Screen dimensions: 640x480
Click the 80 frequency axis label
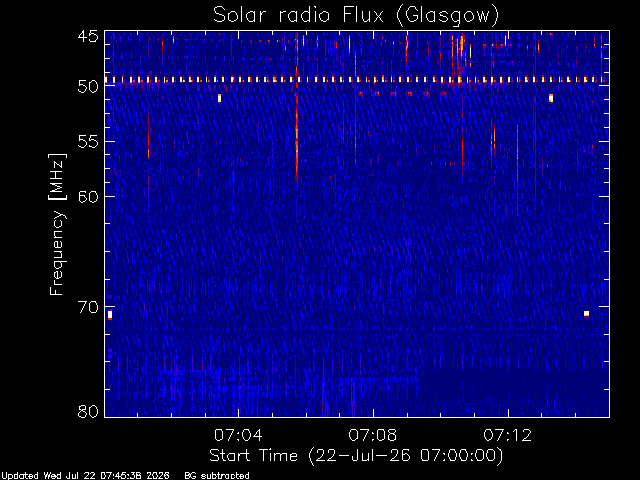88,411
